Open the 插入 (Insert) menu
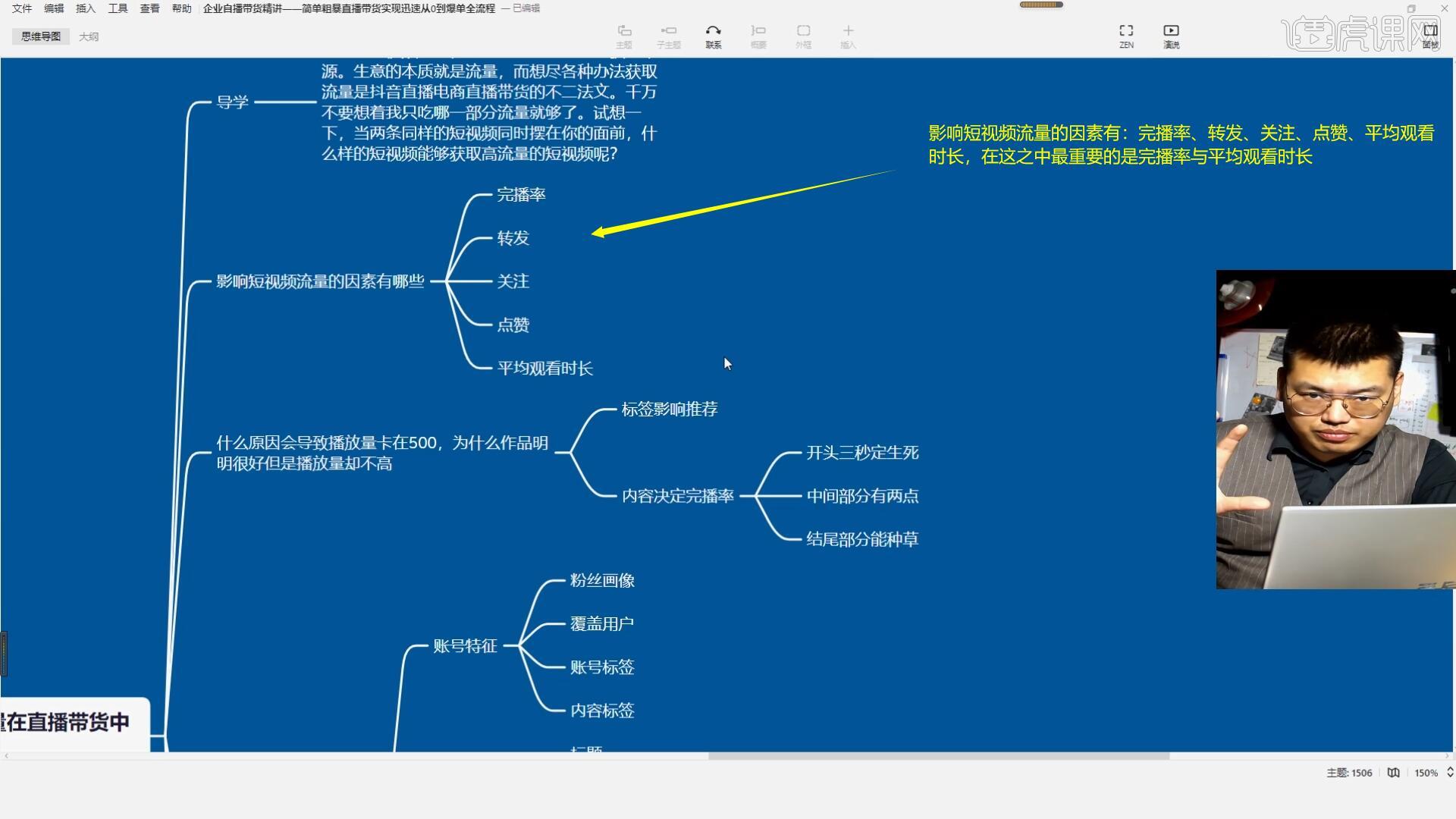1456x819 pixels. click(86, 8)
